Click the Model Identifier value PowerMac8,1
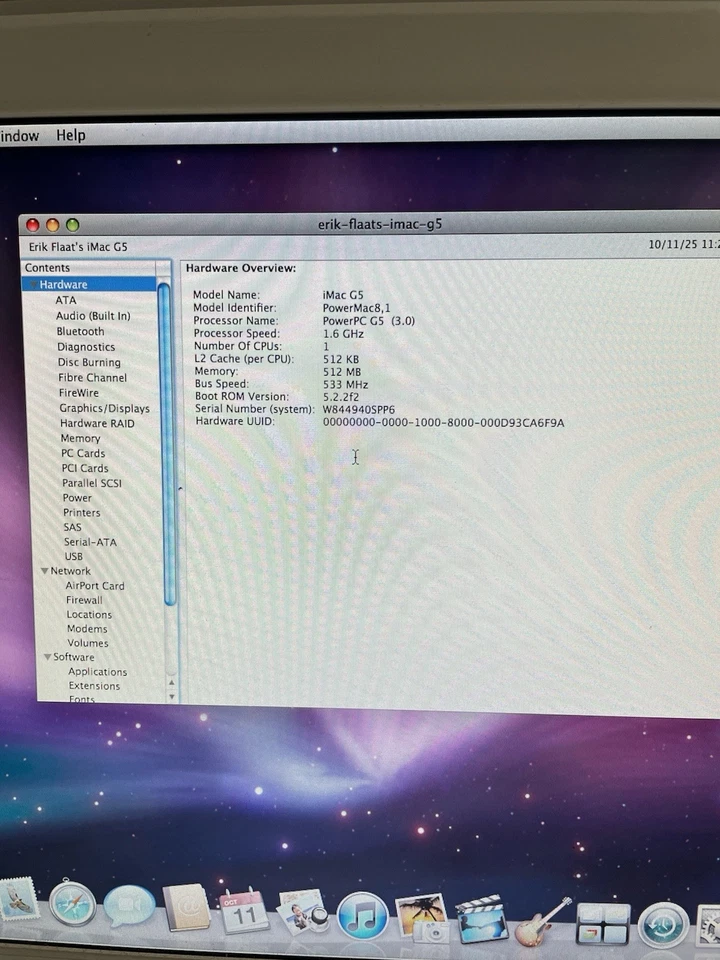Screen dimensions: 720x960 (356, 308)
